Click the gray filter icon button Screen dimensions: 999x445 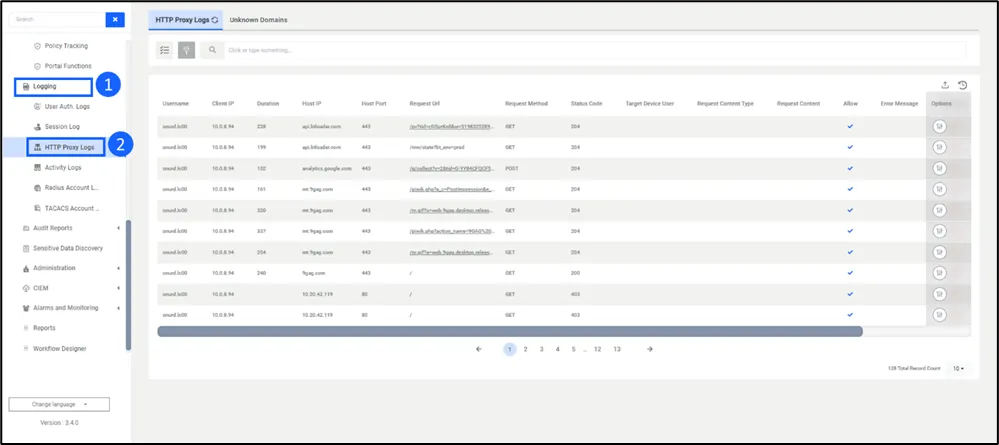click(x=186, y=50)
